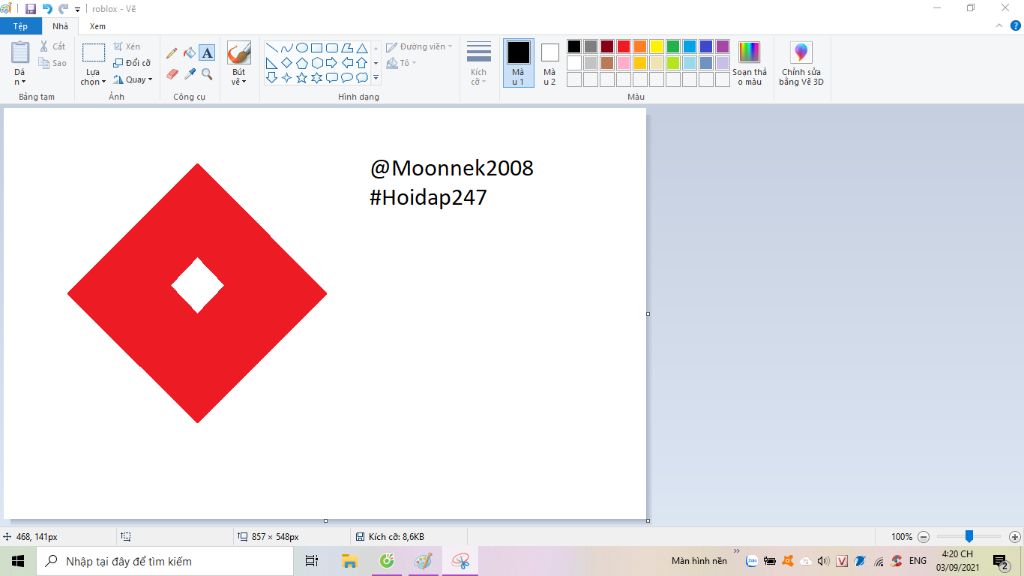The image size is (1024, 576).
Task: Open the Quay rotate dropdown
Action: (x=133, y=80)
